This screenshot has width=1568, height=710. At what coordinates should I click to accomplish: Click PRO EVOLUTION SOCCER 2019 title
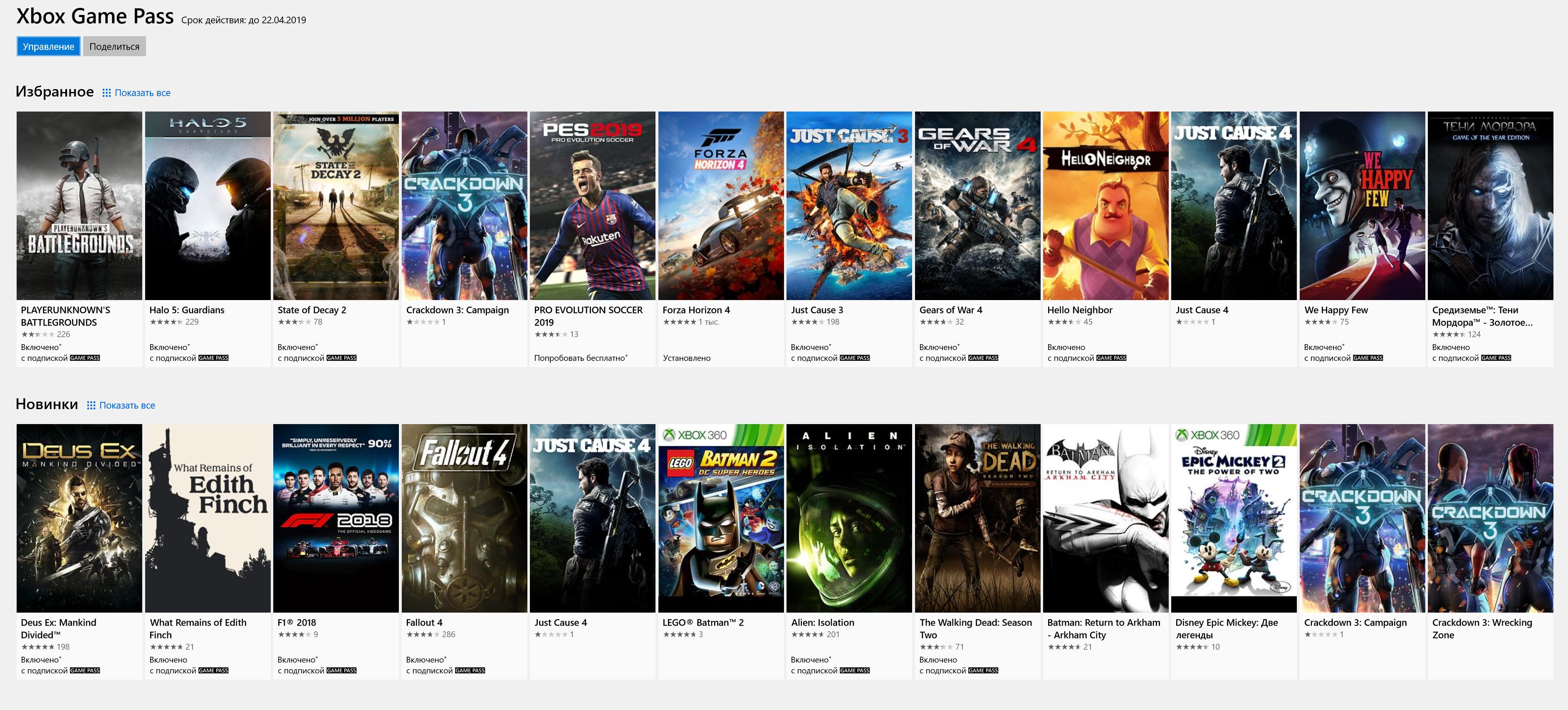[588, 316]
